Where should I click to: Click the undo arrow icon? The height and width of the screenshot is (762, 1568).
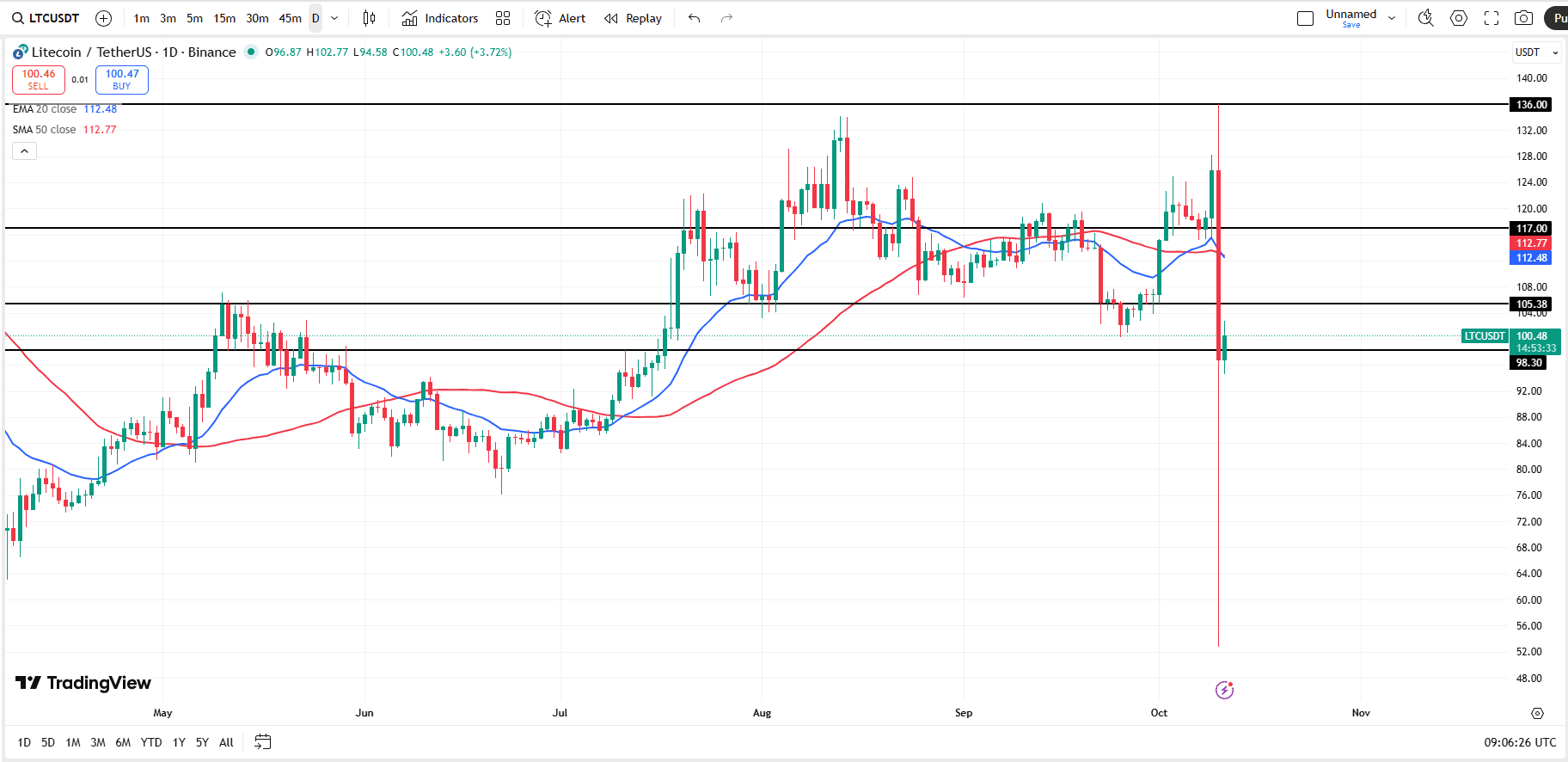click(694, 18)
